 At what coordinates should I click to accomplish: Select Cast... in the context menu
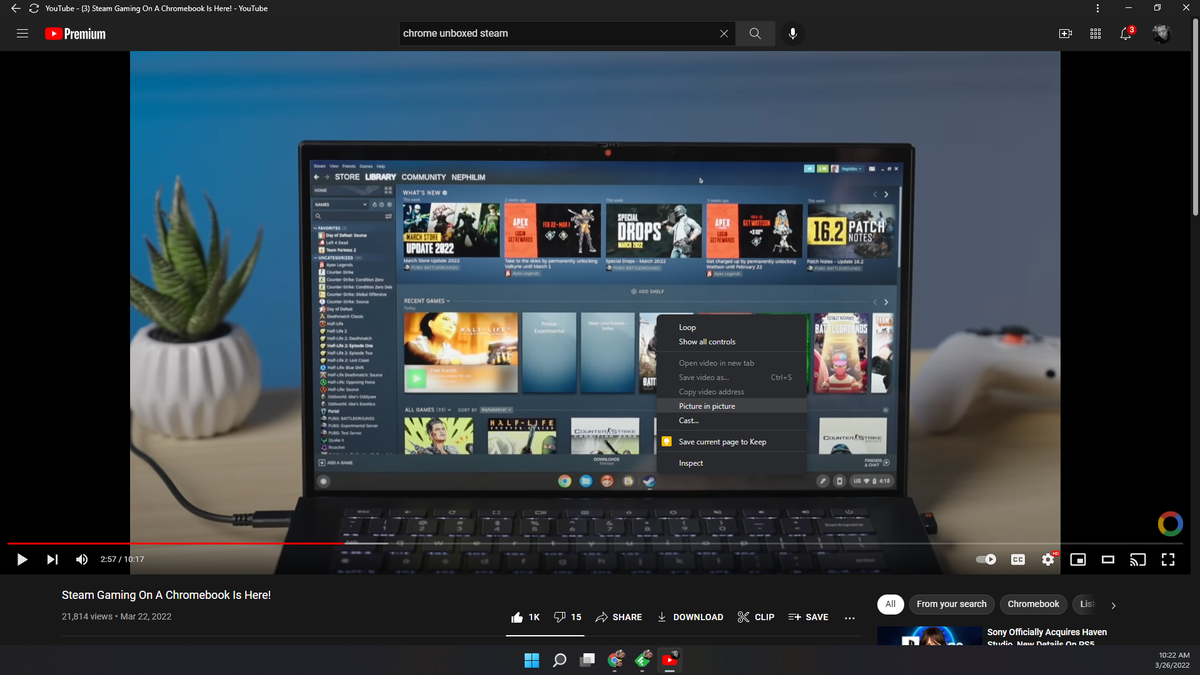(x=731, y=421)
